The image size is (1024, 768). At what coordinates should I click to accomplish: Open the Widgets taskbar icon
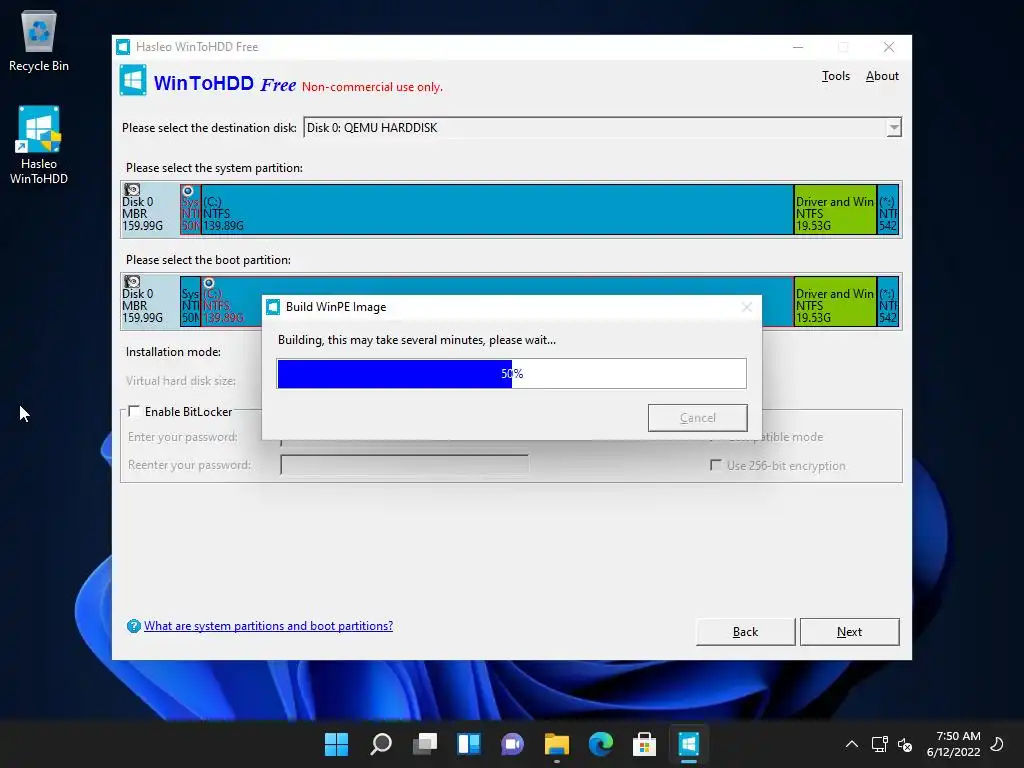(x=469, y=744)
